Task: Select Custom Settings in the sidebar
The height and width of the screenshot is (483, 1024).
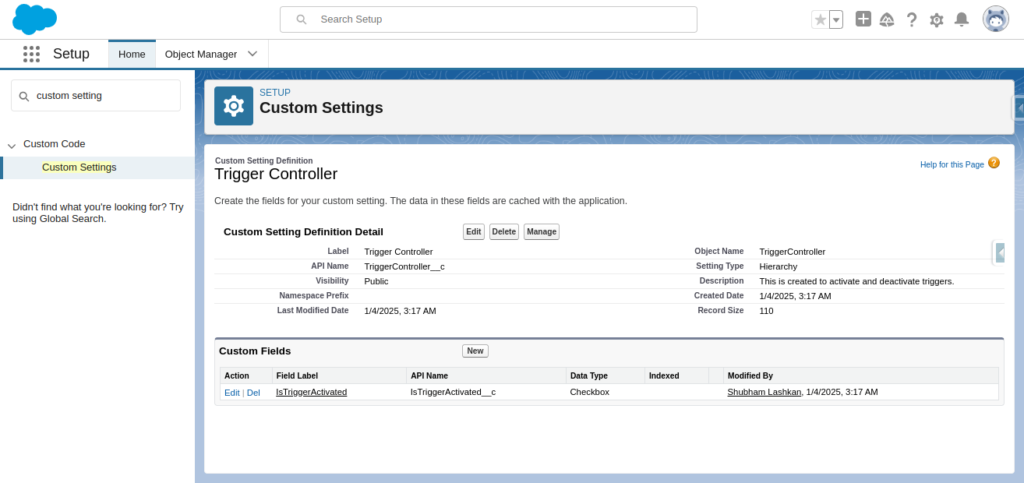Action: [x=79, y=167]
